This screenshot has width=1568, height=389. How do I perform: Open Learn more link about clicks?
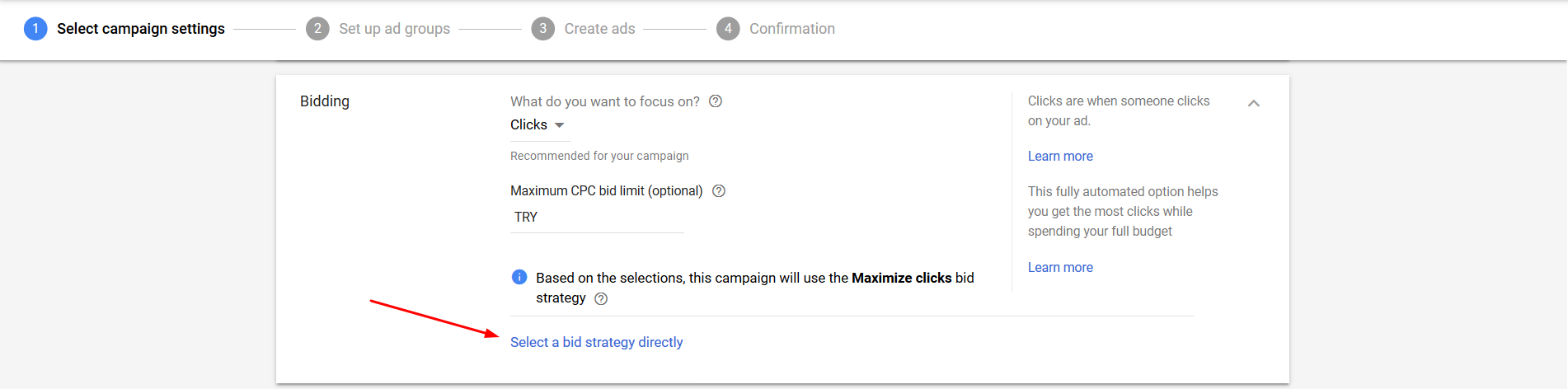(1060, 156)
